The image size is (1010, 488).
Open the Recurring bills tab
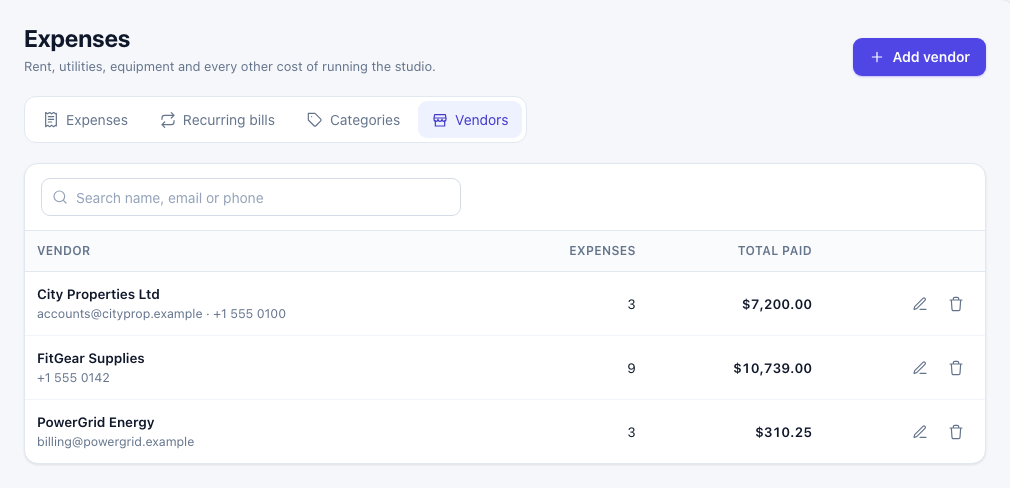pyautogui.click(x=217, y=120)
